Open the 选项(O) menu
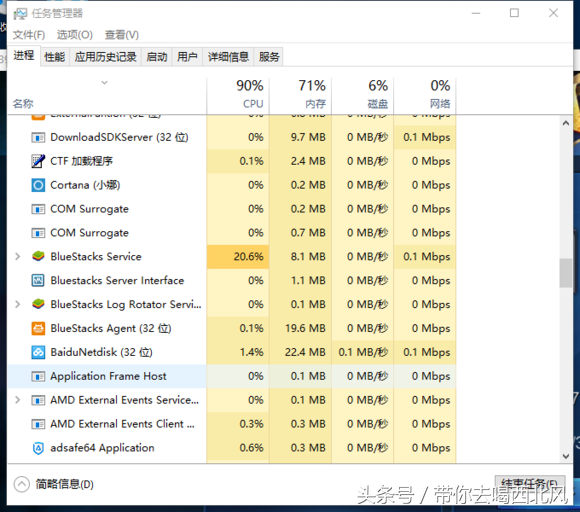This screenshot has height=512, width=580. pos(75,35)
